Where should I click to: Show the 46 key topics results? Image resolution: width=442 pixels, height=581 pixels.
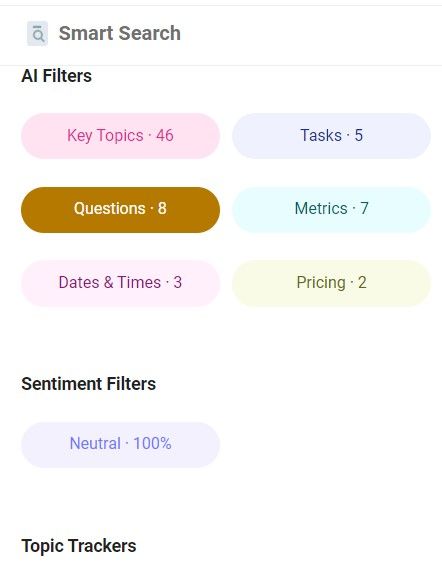coord(120,136)
